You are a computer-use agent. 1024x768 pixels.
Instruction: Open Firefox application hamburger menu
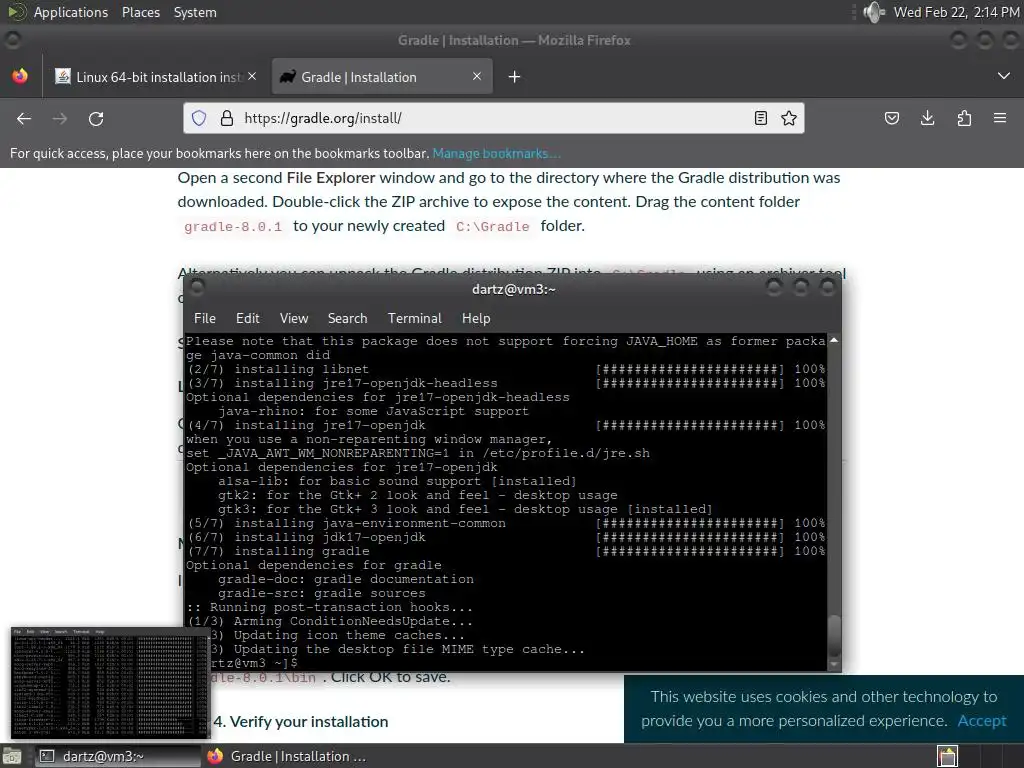[x=1000, y=118]
